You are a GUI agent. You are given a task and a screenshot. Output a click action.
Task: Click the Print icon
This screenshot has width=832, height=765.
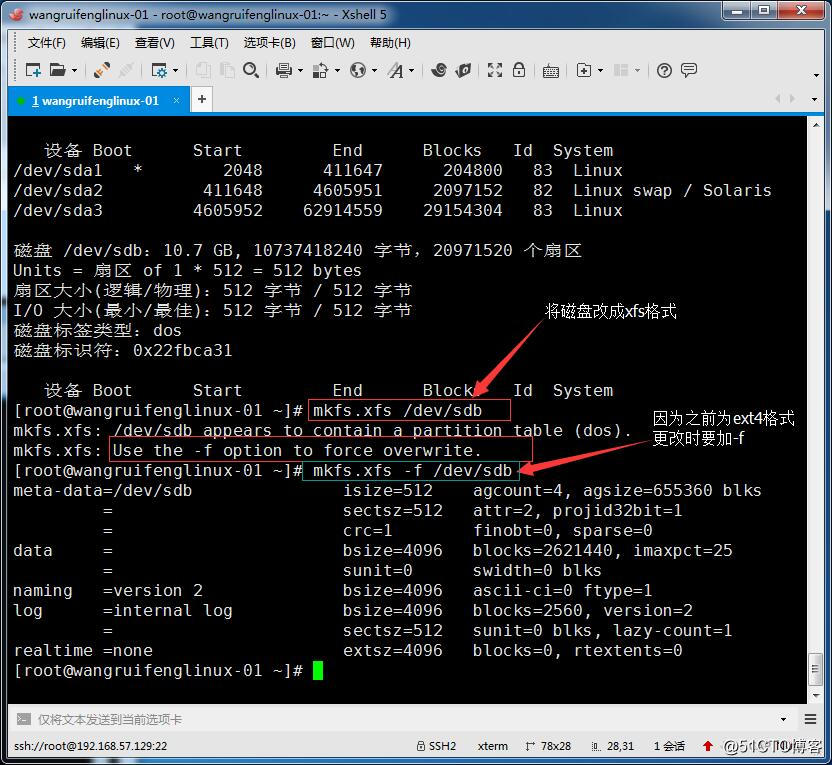(x=284, y=70)
